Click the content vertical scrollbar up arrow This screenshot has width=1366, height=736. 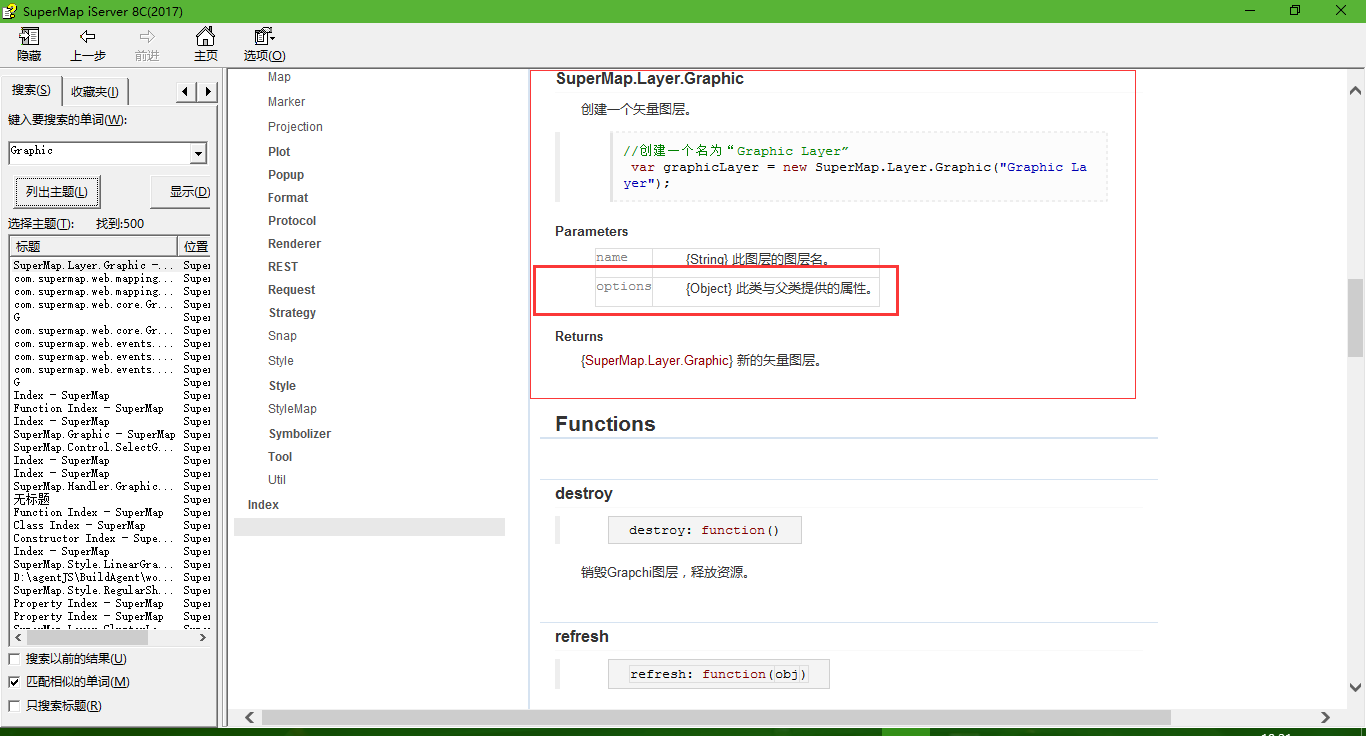coord(1356,91)
